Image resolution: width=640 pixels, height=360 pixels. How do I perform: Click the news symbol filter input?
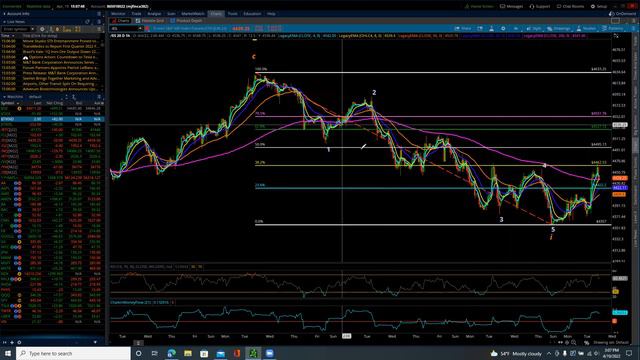click(x=16, y=29)
